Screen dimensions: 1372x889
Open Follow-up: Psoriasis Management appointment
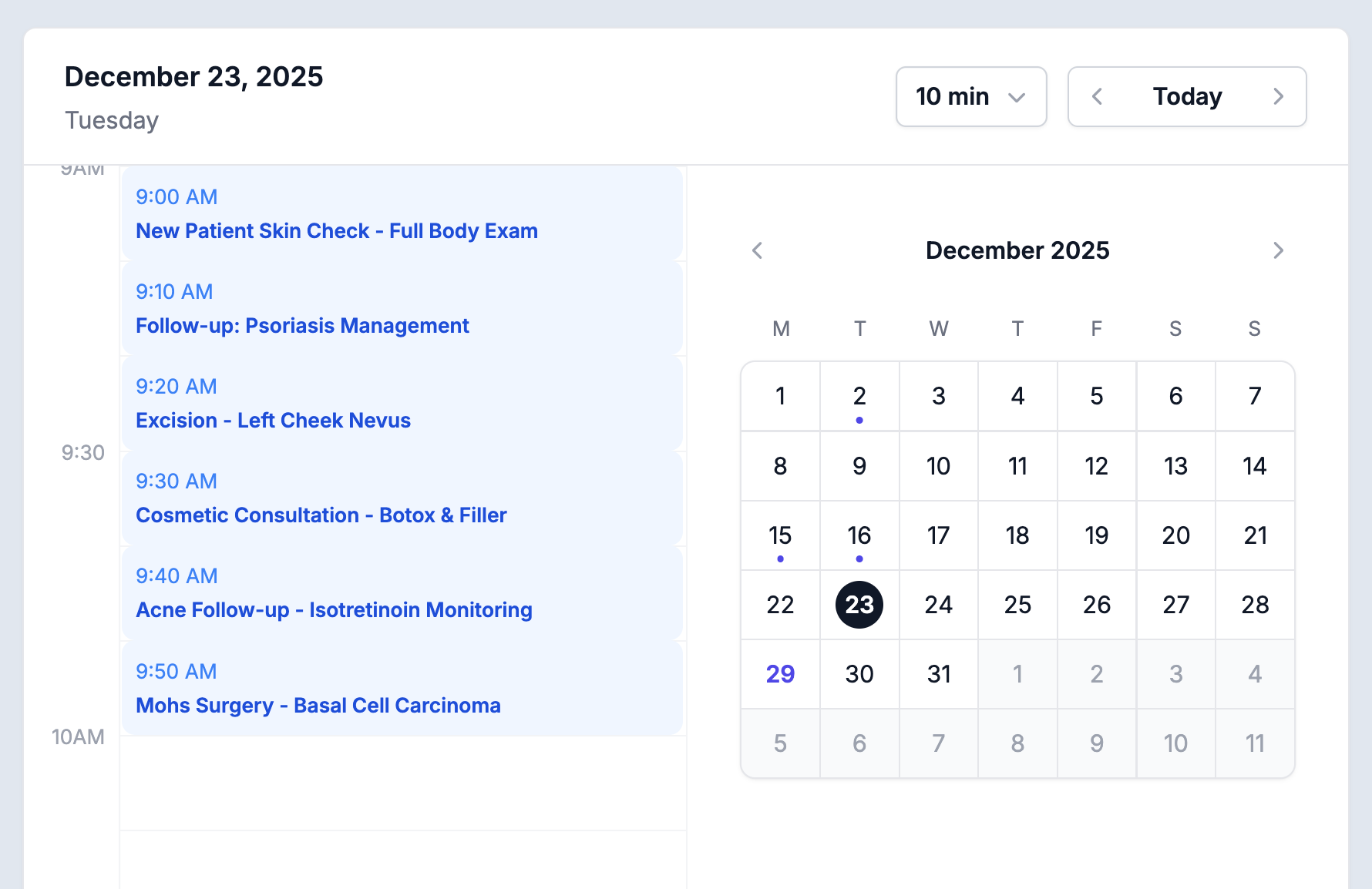[x=402, y=309]
